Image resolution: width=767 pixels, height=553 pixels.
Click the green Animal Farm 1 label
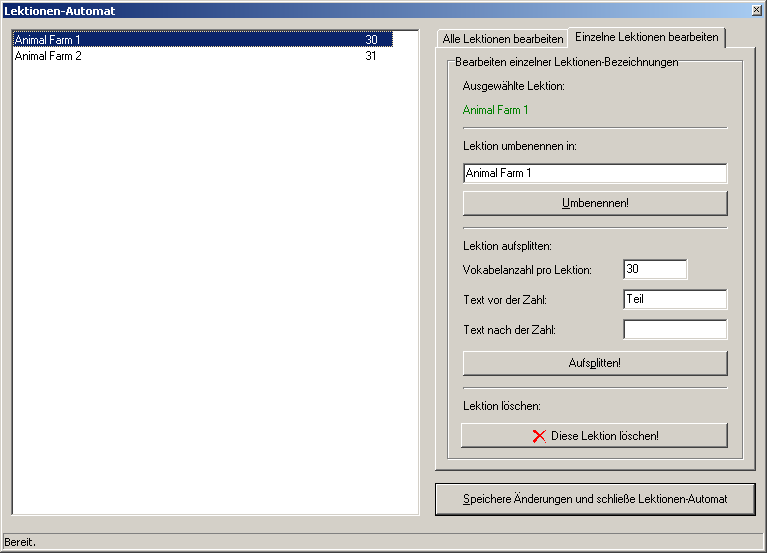[x=496, y=110]
